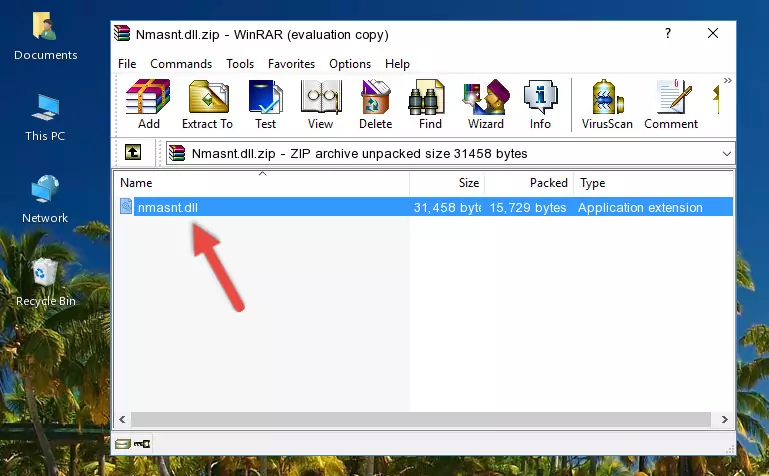
Task: Open the Help menu
Action: pyautogui.click(x=397, y=64)
